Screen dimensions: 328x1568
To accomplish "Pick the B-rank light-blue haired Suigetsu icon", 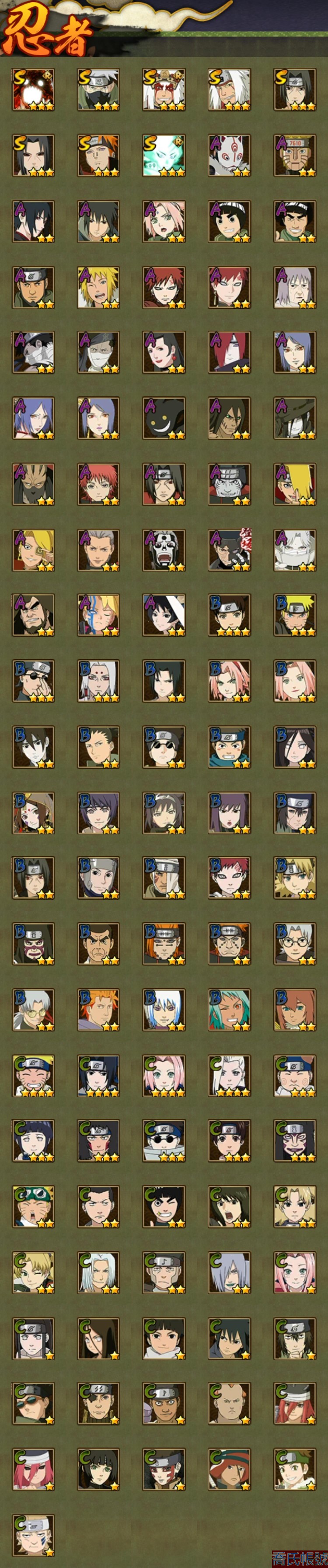I will (x=164, y=1009).
